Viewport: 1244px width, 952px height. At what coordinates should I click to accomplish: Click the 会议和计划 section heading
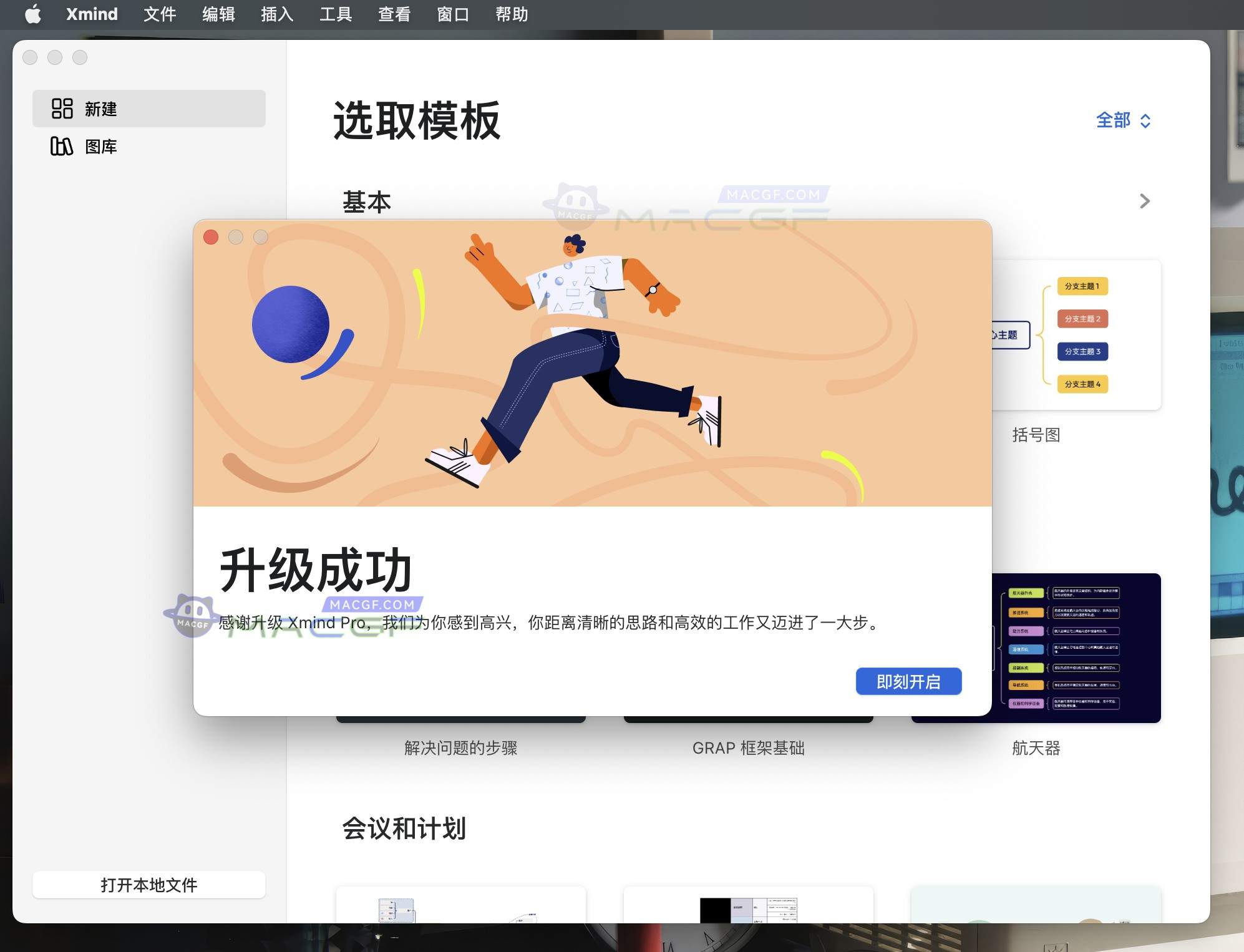click(404, 828)
